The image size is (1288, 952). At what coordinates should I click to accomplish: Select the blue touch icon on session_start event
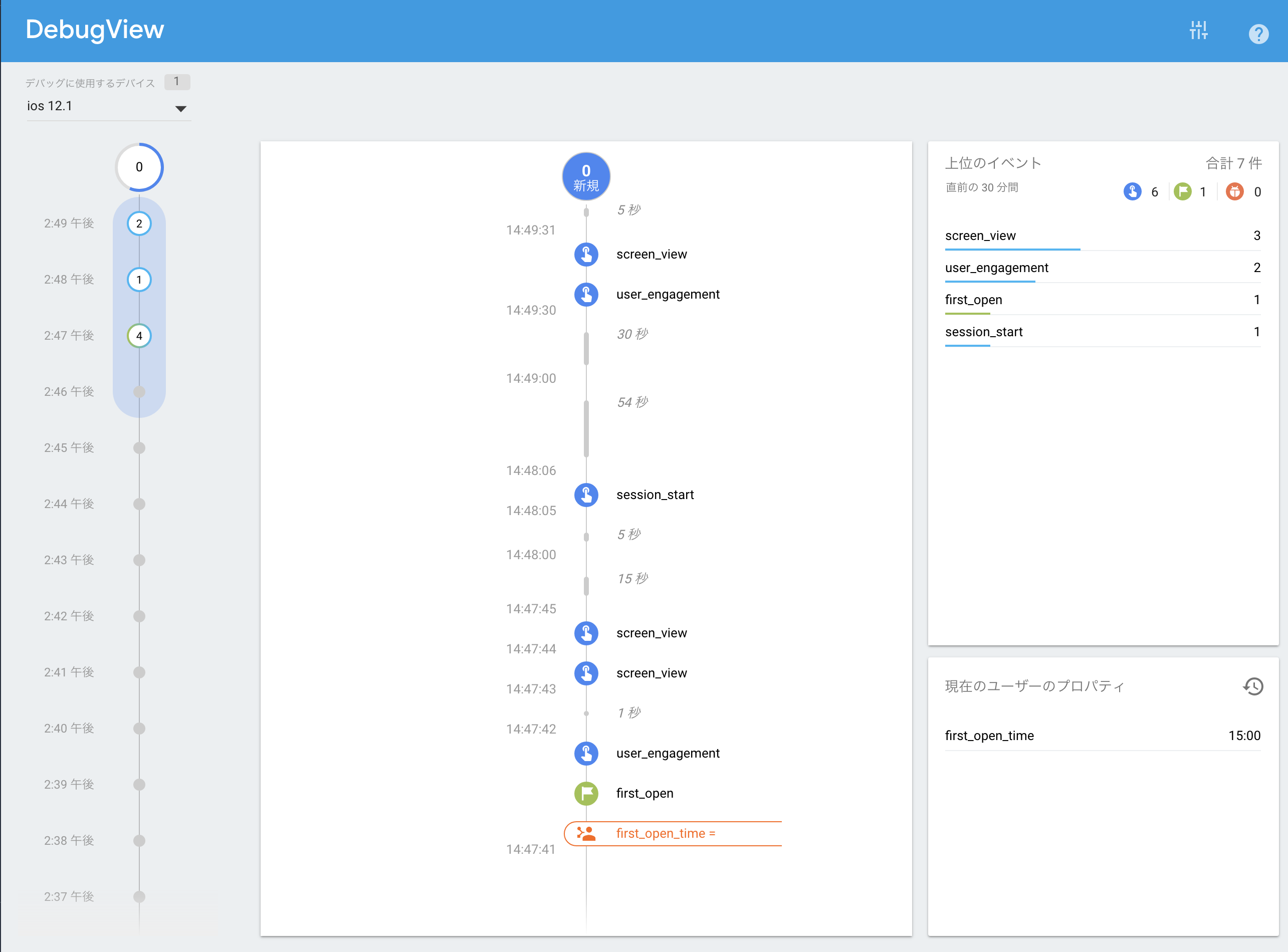(x=586, y=495)
